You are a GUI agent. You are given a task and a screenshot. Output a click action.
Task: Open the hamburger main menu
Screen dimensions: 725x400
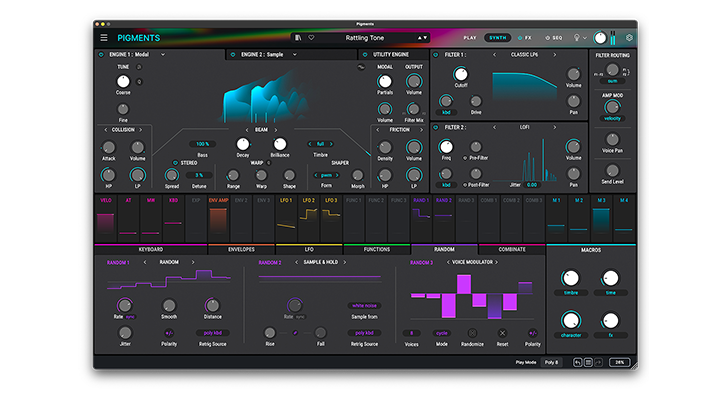pos(104,38)
